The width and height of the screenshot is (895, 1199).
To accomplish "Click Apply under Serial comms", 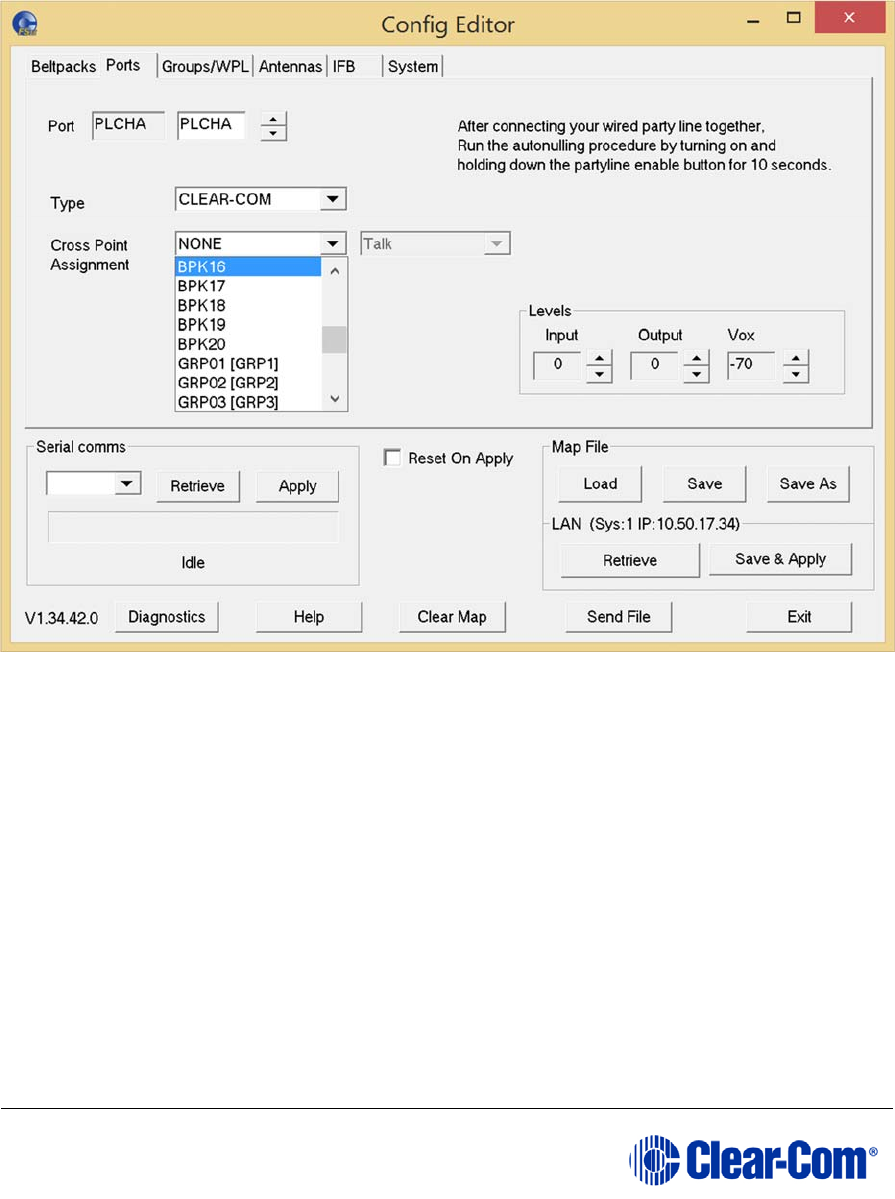I will click(x=297, y=486).
